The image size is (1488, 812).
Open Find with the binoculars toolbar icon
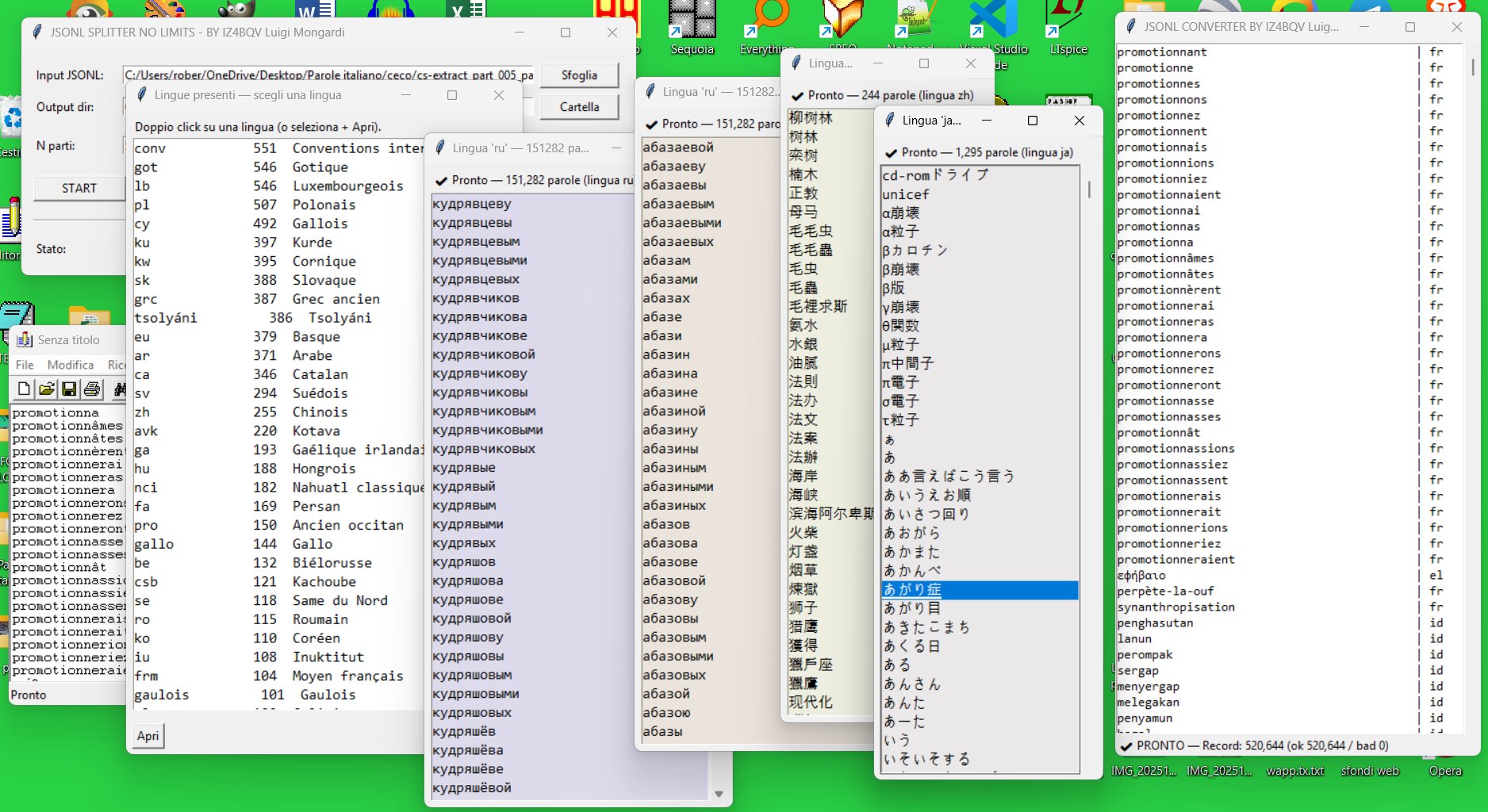(x=117, y=389)
